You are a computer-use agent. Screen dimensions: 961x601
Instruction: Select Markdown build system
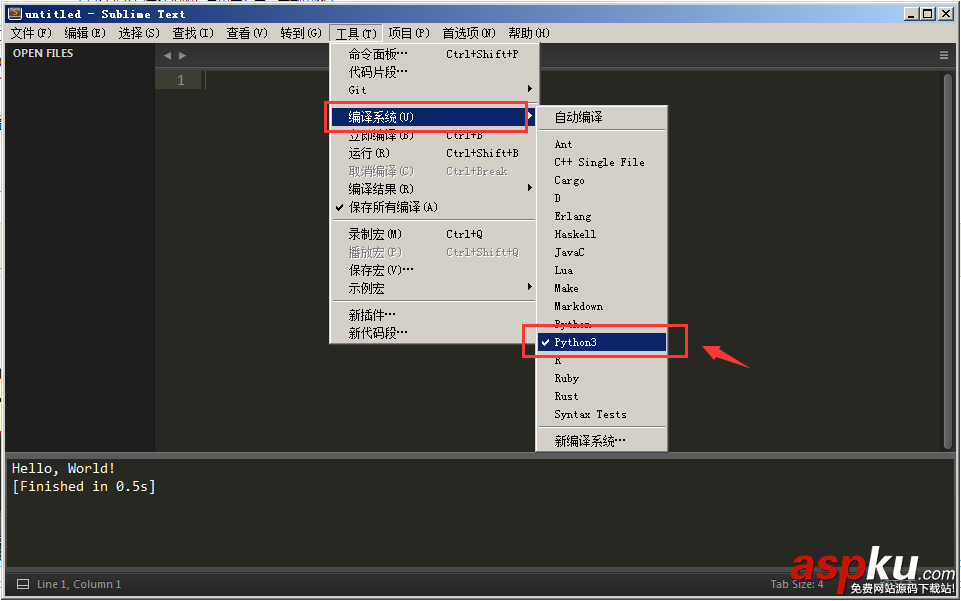click(x=602, y=306)
